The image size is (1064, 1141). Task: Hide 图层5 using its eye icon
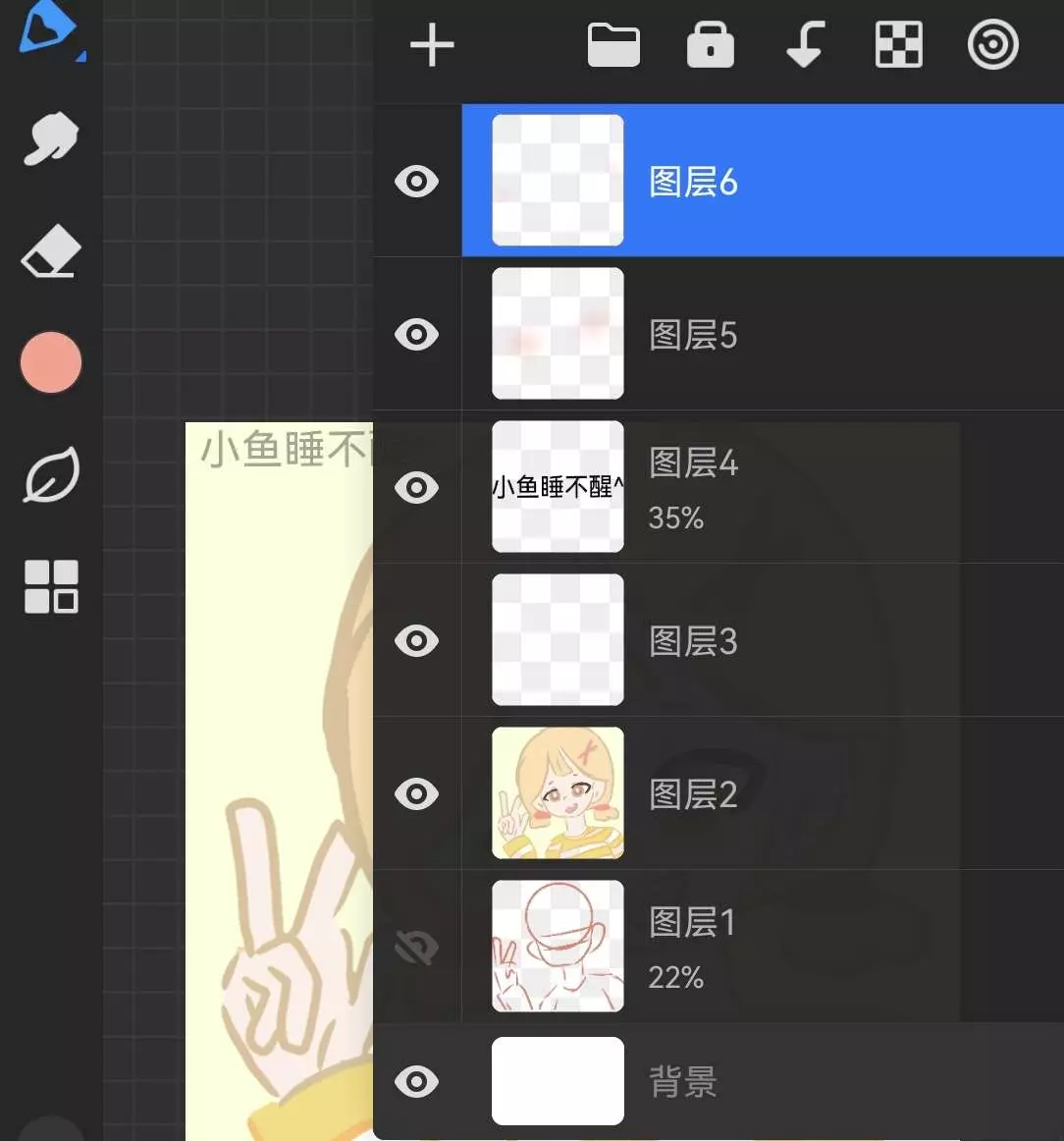pyautogui.click(x=416, y=335)
